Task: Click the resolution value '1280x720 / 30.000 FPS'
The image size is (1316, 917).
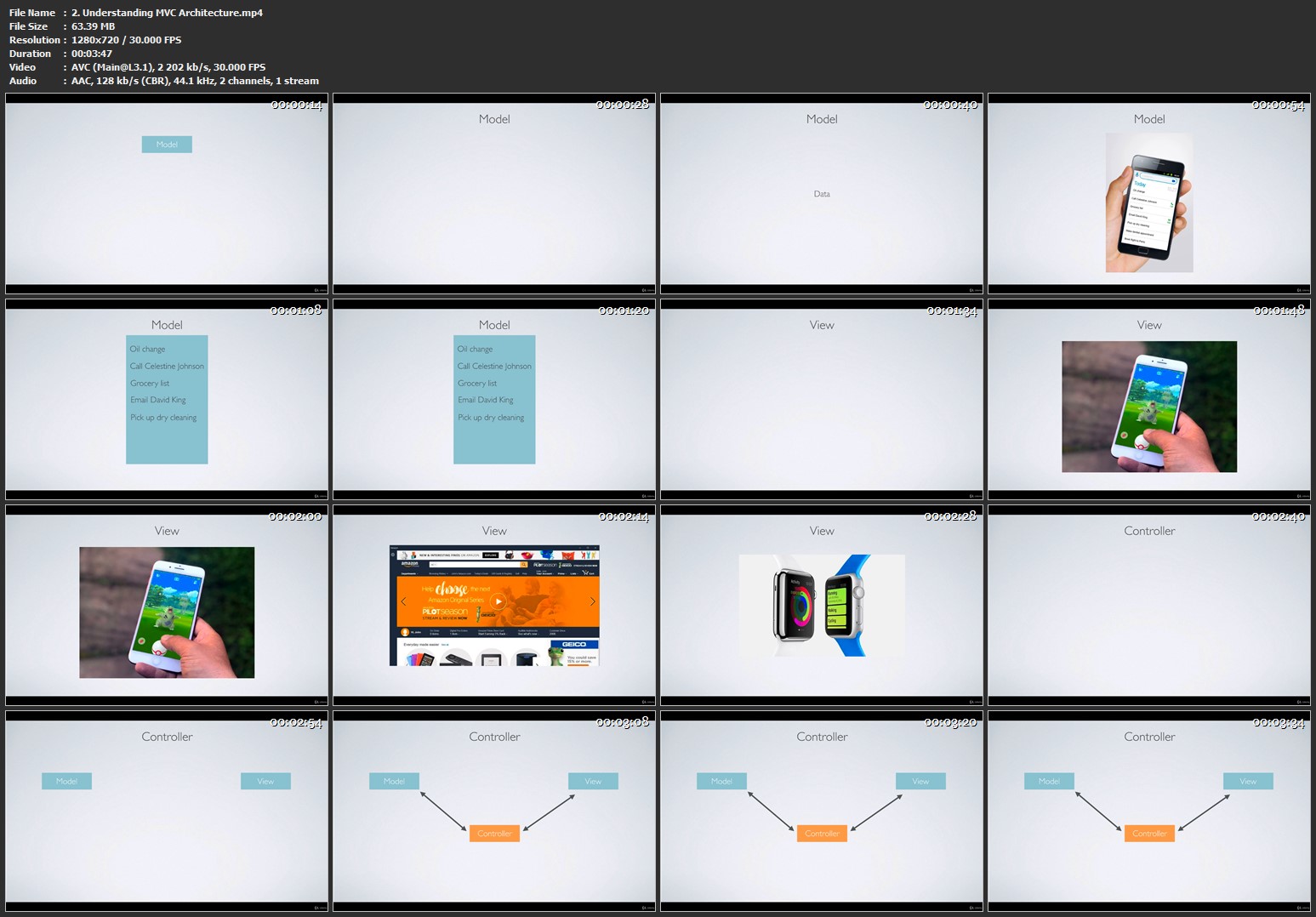Action: pyautogui.click(x=126, y=40)
